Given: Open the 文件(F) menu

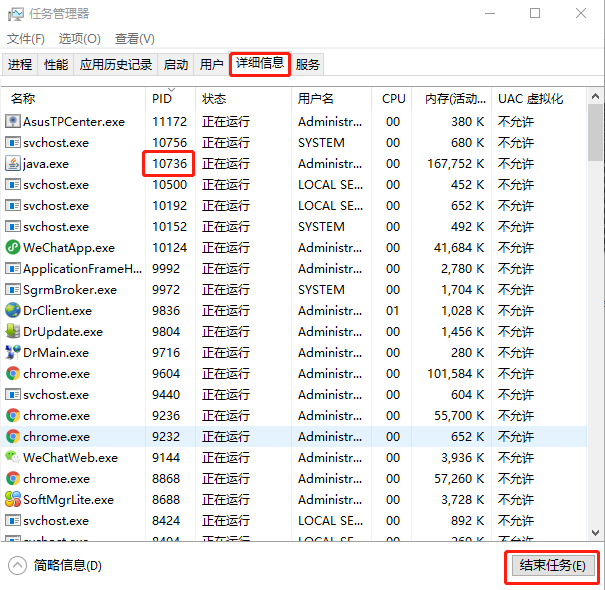Looking at the screenshot, I should tap(26, 39).
